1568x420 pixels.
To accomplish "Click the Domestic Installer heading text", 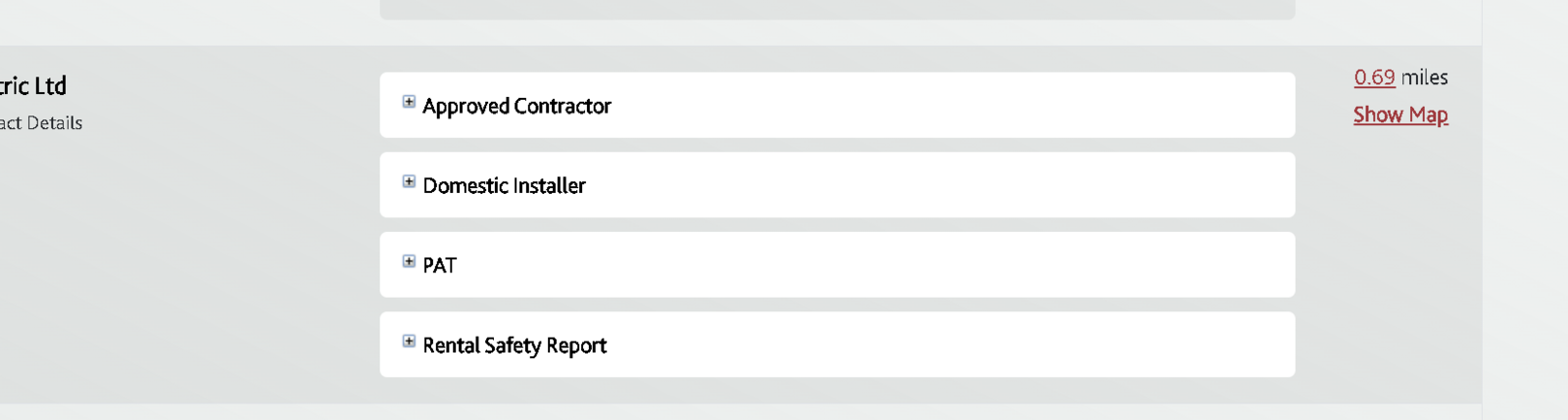I will click(x=504, y=186).
